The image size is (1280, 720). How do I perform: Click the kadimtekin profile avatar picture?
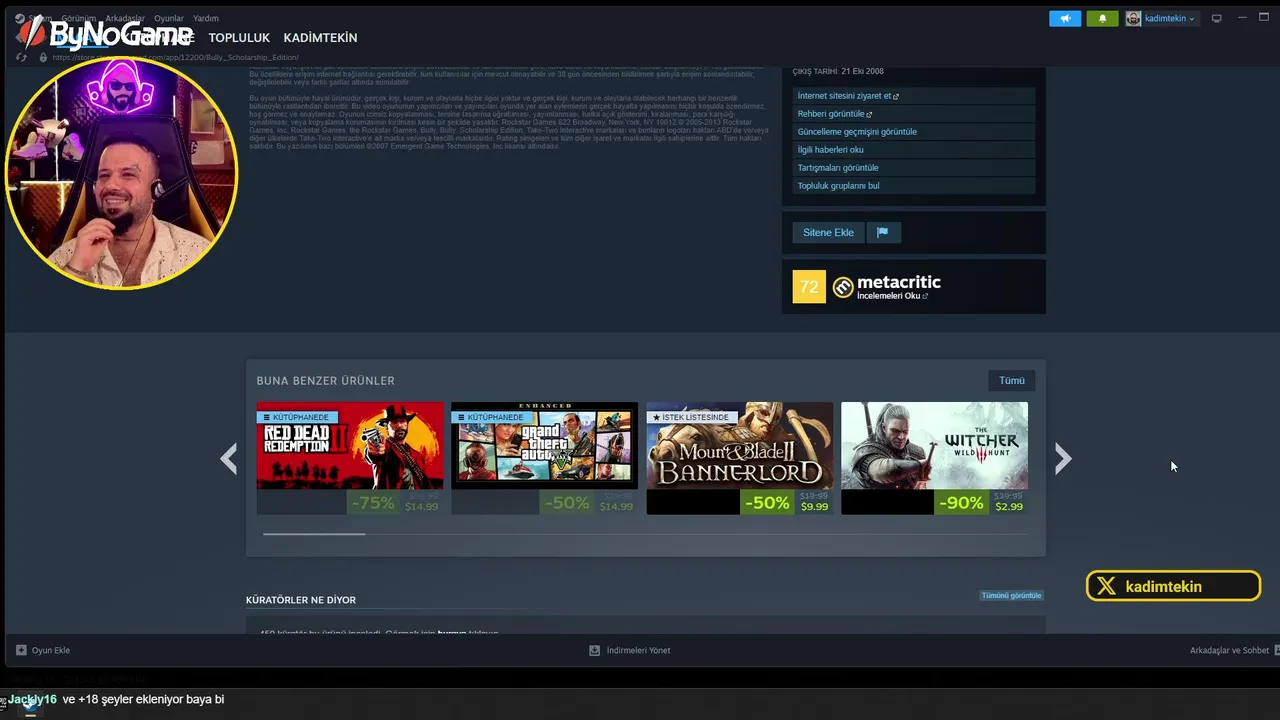[1133, 18]
